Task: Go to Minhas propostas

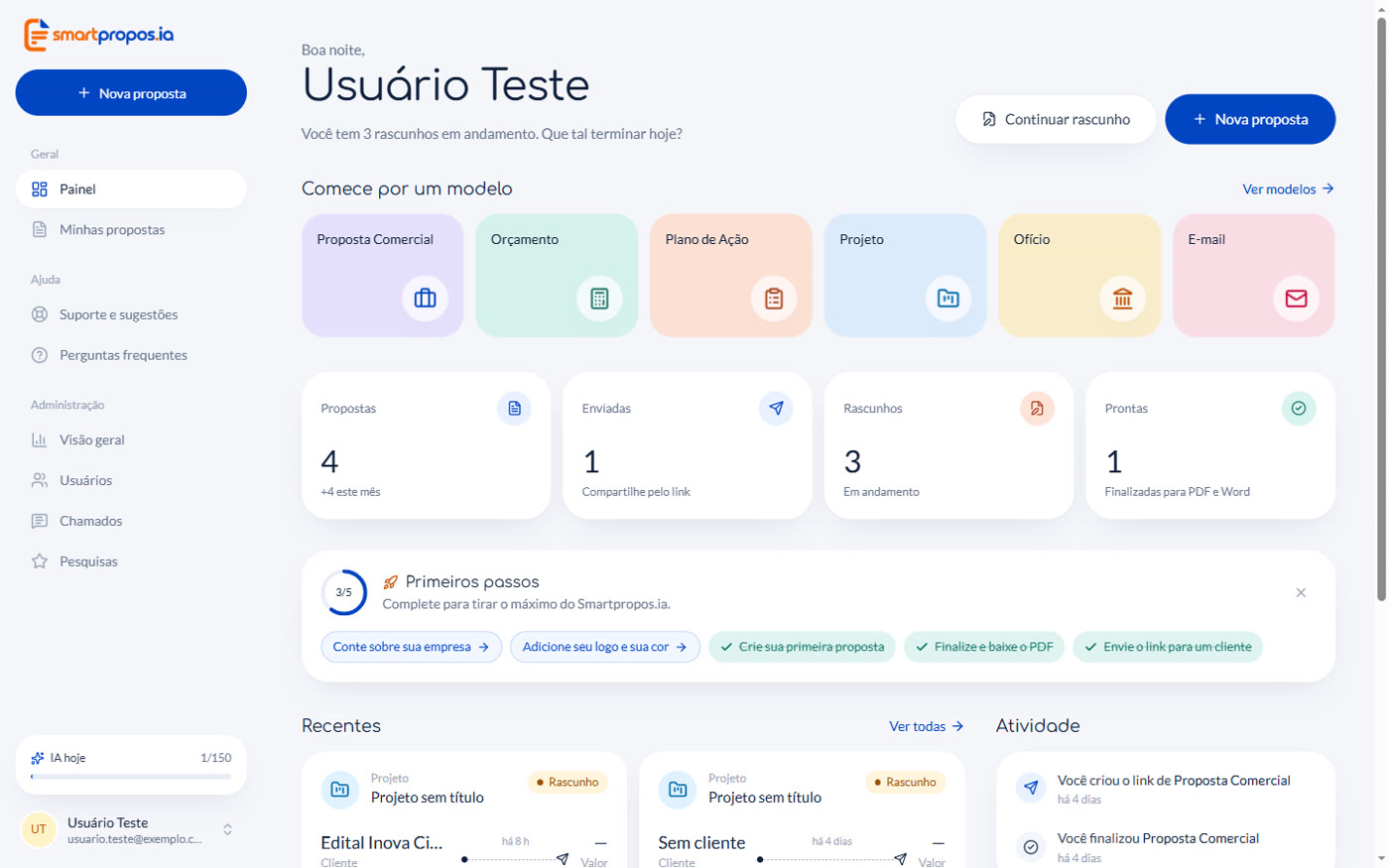Action: click(131, 230)
